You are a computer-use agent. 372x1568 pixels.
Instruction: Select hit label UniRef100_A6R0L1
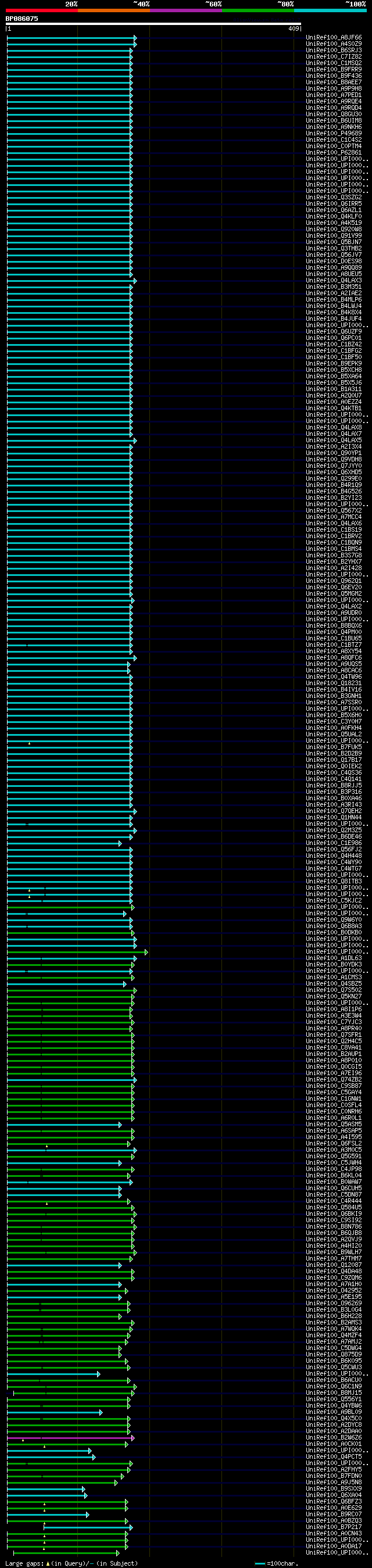pyautogui.click(x=334, y=1118)
